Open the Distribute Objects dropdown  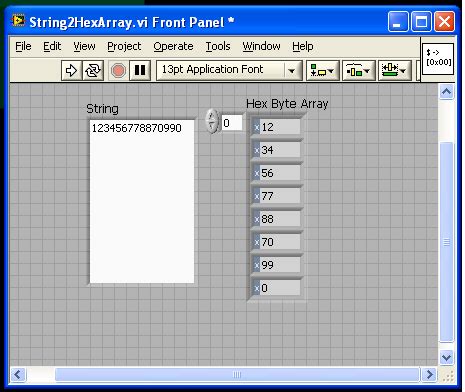[x=359, y=70]
